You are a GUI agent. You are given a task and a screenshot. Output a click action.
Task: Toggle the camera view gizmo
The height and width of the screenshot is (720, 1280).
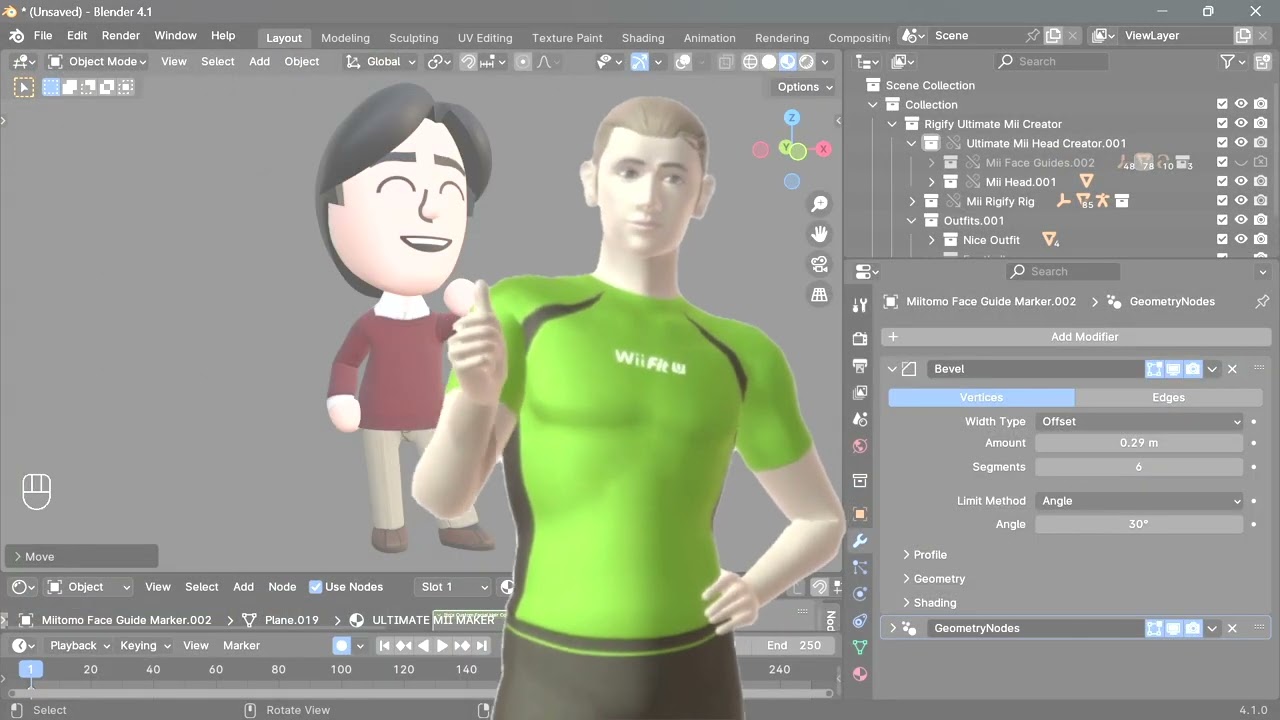[x=820, y=264]
